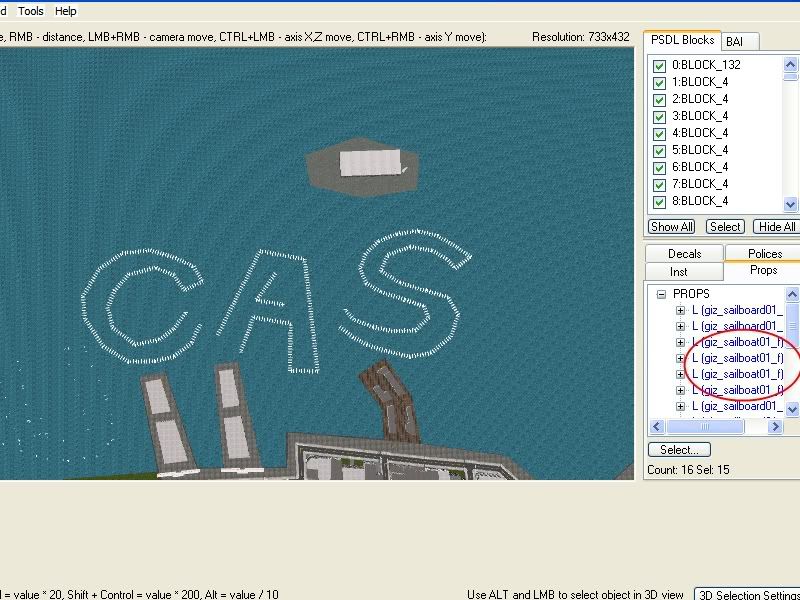
Task: Toggle the 1:BLOCK_4 checkbox
Action: pyautogui.click(x=659, y=83)
